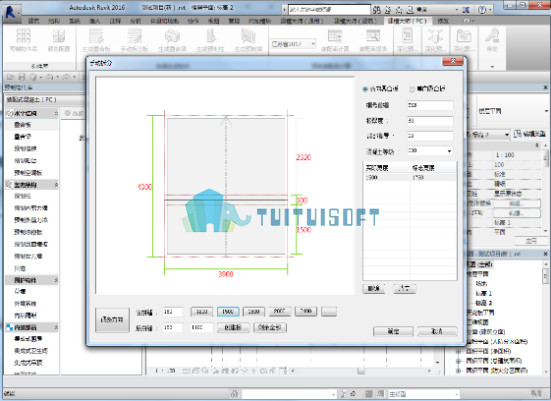This screenshot has height=401, width=551.
Task: Click the Open icon in quick access toolbar
Action: click(x=11, y=77)
